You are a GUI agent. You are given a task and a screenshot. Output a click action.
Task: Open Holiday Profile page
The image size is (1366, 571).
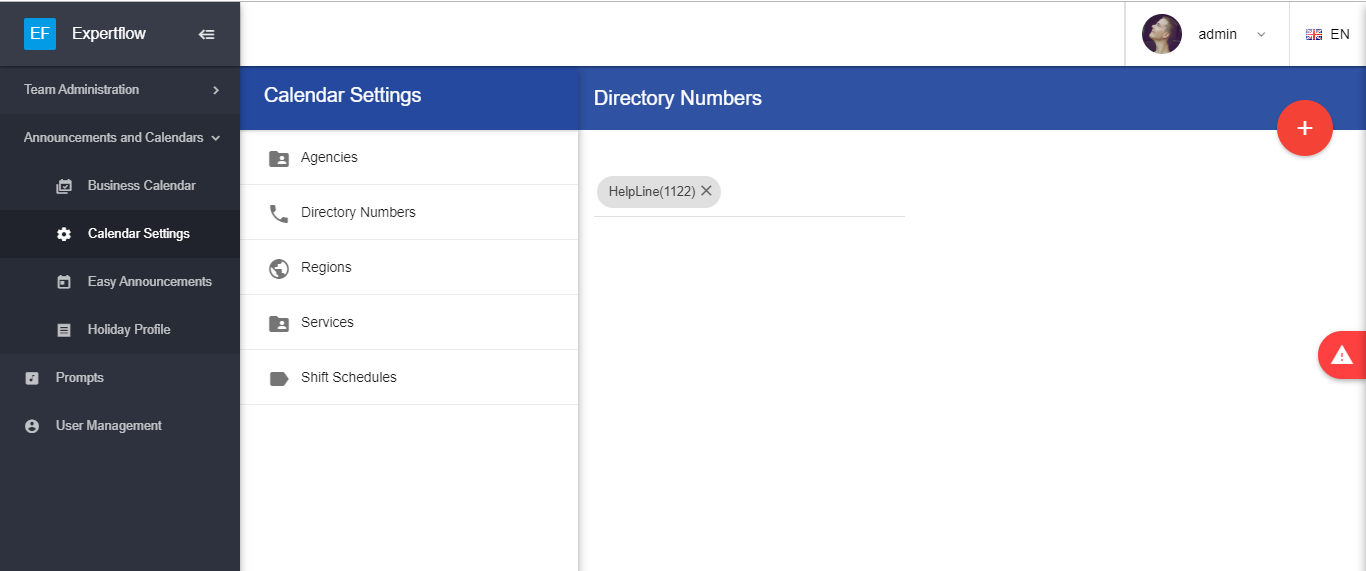129,330
